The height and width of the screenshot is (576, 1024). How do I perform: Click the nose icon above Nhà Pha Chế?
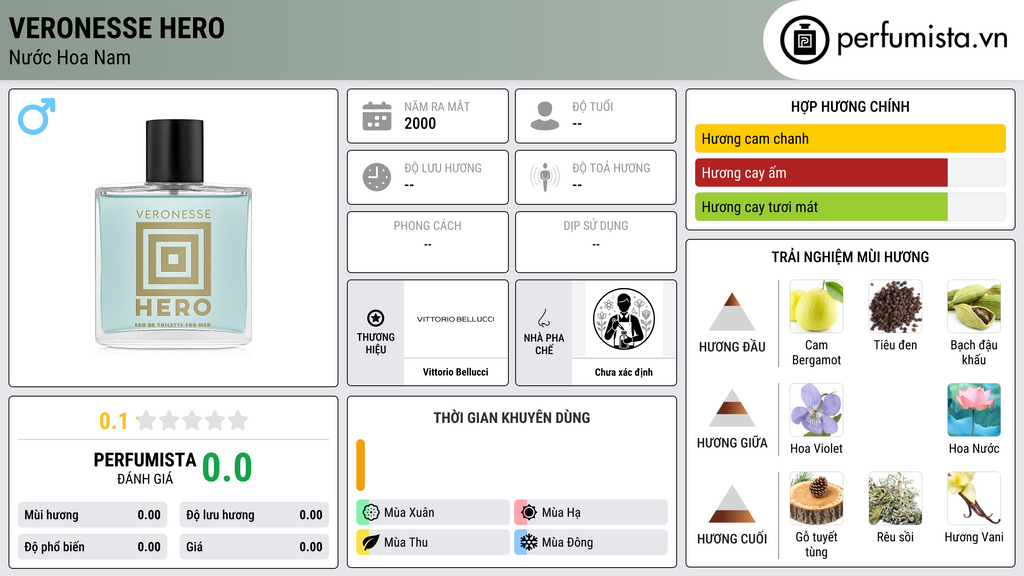(x=543, y=318)
